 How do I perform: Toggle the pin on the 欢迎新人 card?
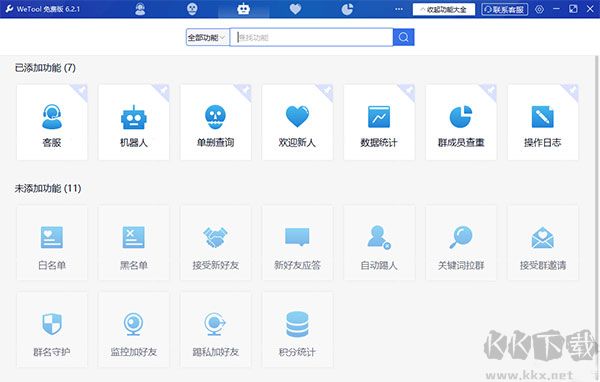[327, 90]
